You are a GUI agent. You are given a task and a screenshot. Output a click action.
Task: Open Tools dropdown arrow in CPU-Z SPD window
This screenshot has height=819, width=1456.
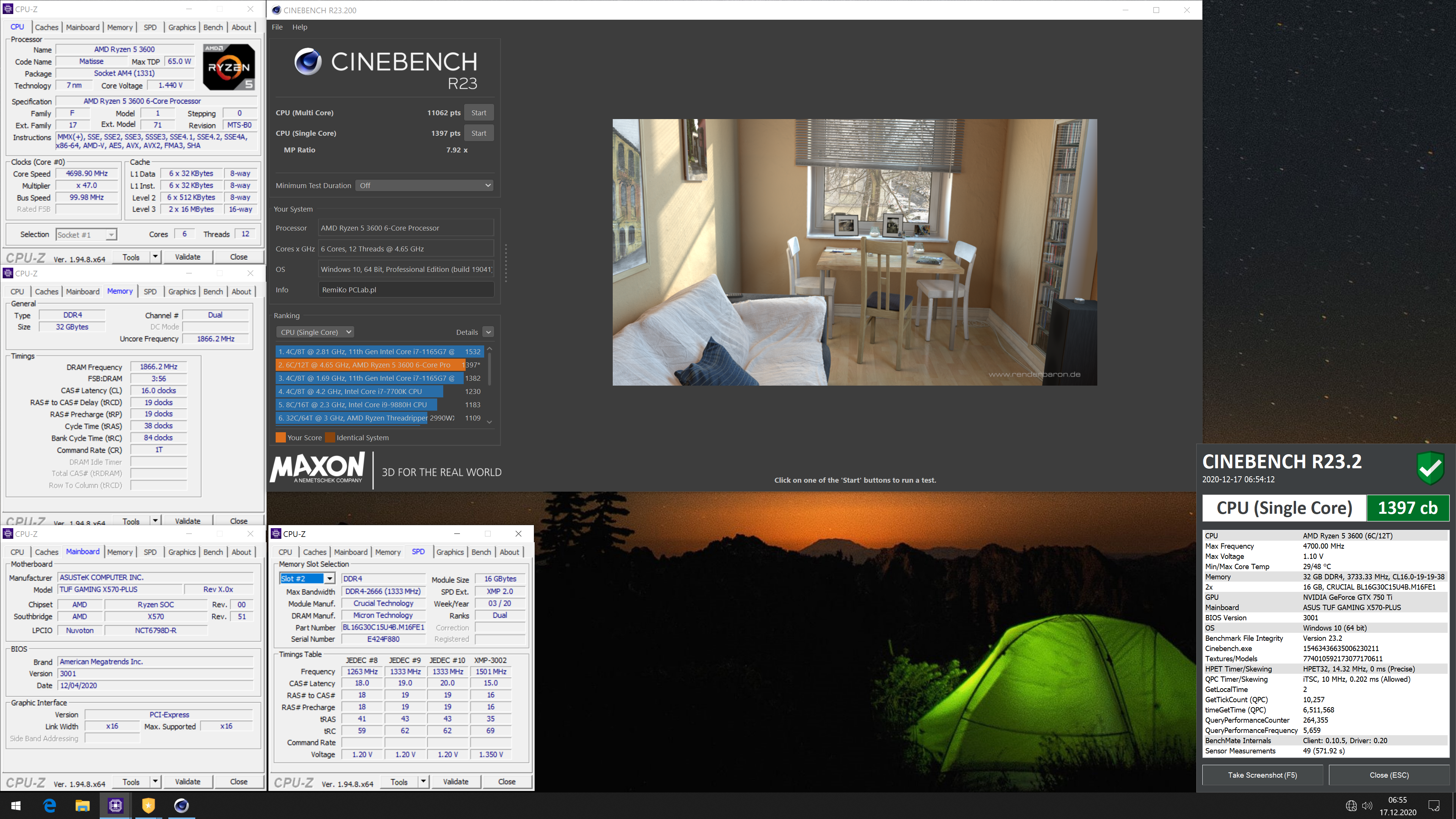(423, 782)
